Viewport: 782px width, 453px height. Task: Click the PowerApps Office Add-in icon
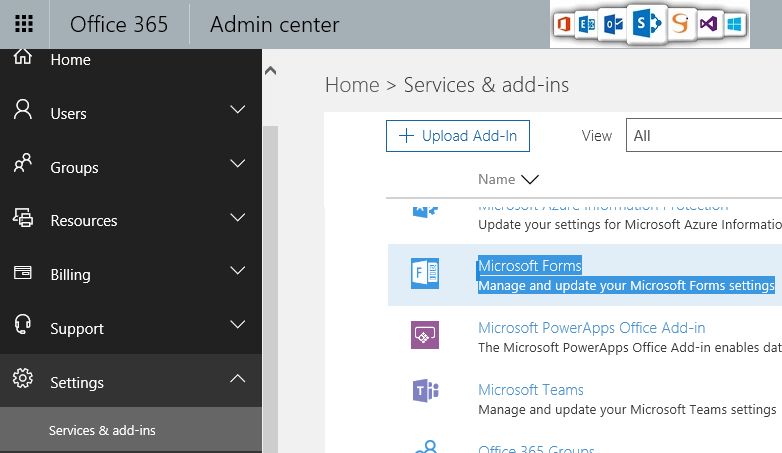[425, 335]
